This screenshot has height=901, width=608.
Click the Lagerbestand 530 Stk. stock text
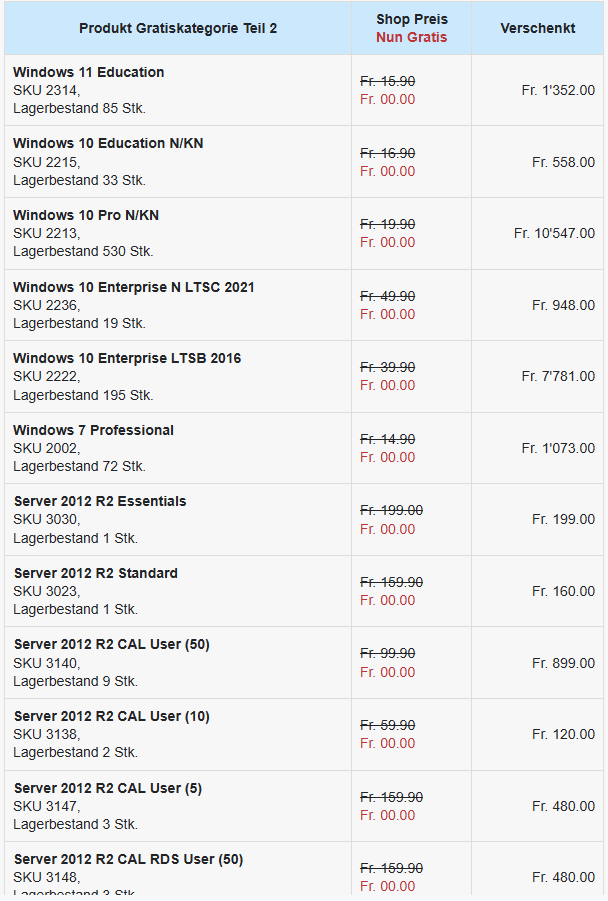(x=83, y=251)
